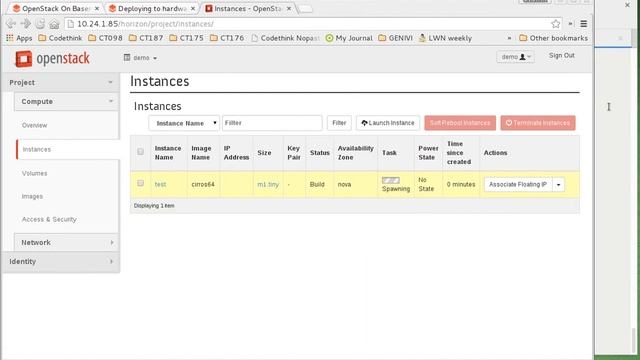The height and width of the screenshot is (360, 640).
Task: Click the browser forward arrow
Action: click(x=25, y=24)
